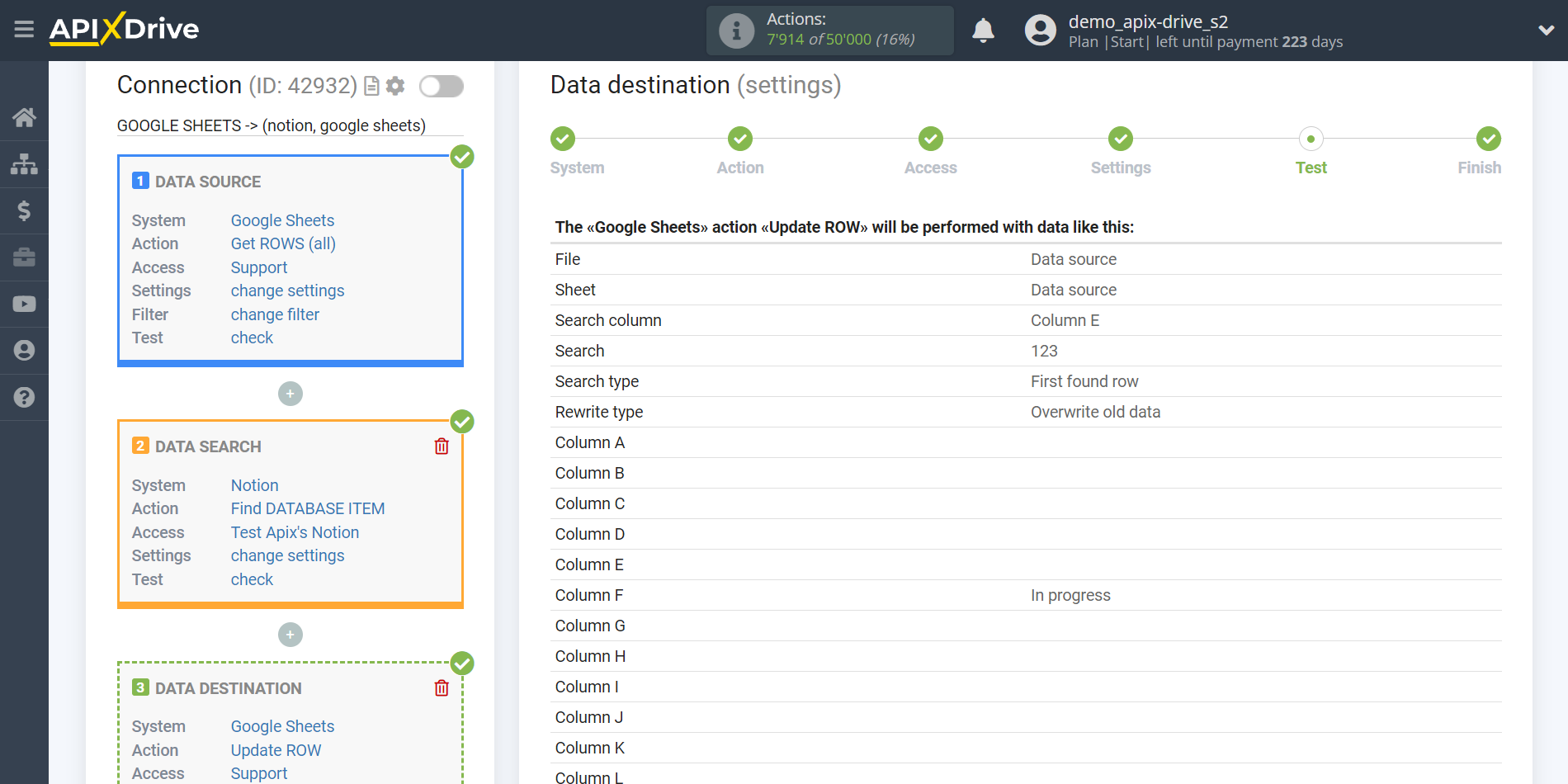Viewport: 1568px width, 784px height.
Task: Open help question icon in sidebar
Action: click(x=24, y=397)
